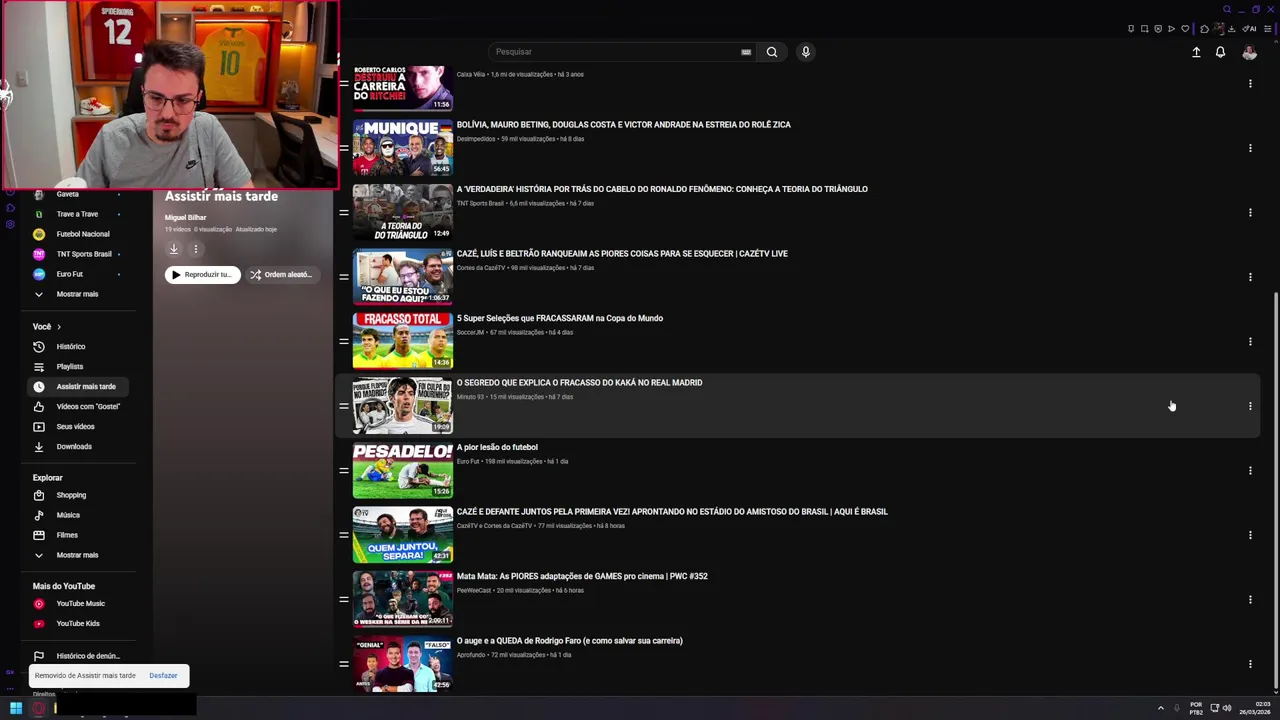Open title 'CAZÉ, LUÍS E BELTRÃO RANQUEIAM AS PIORES COISAS'
The width and height of the screenshot is (1280, 720).
(x=622, y=254)
